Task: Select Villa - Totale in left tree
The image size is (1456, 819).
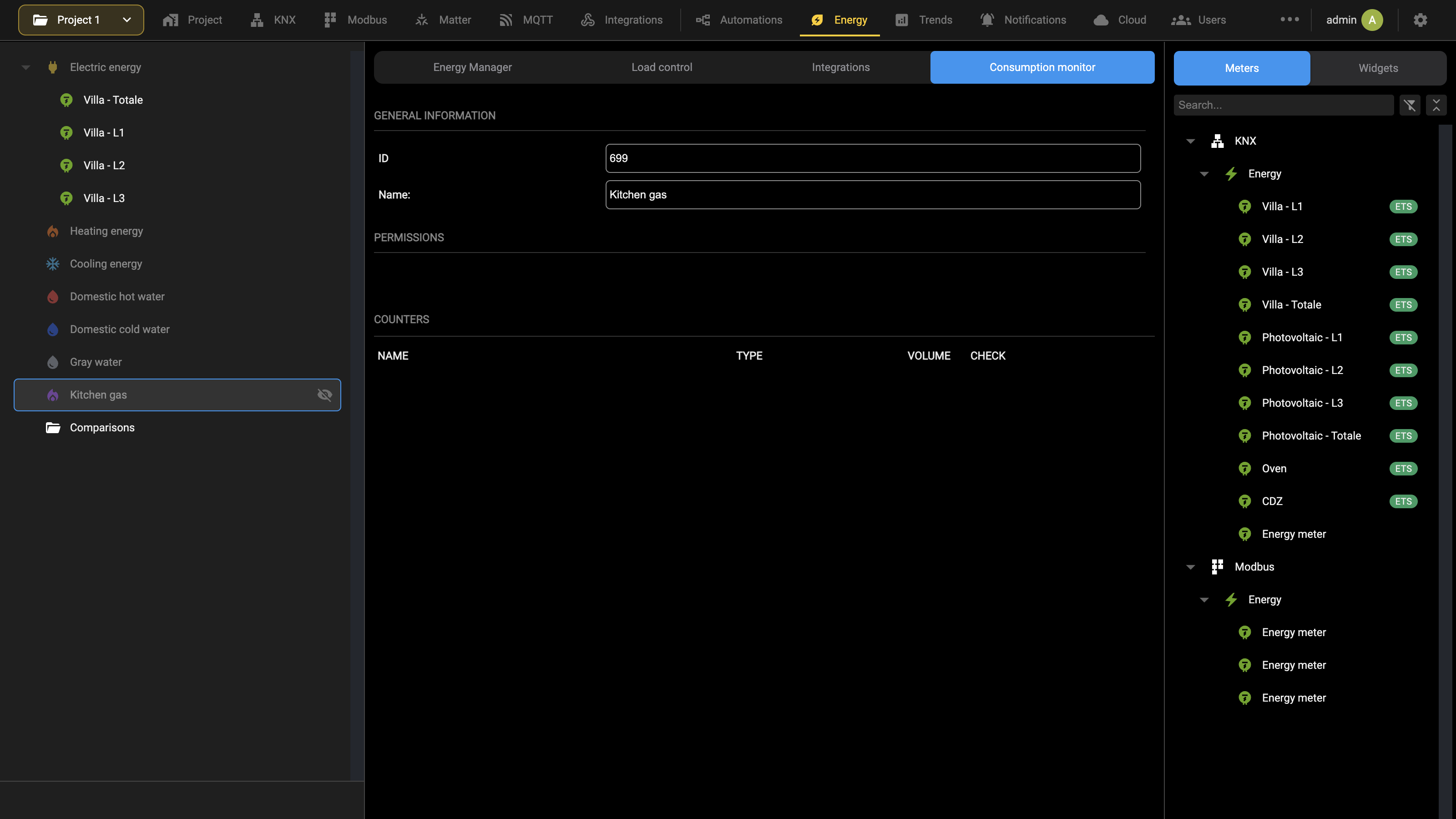Action: (113, 100)
